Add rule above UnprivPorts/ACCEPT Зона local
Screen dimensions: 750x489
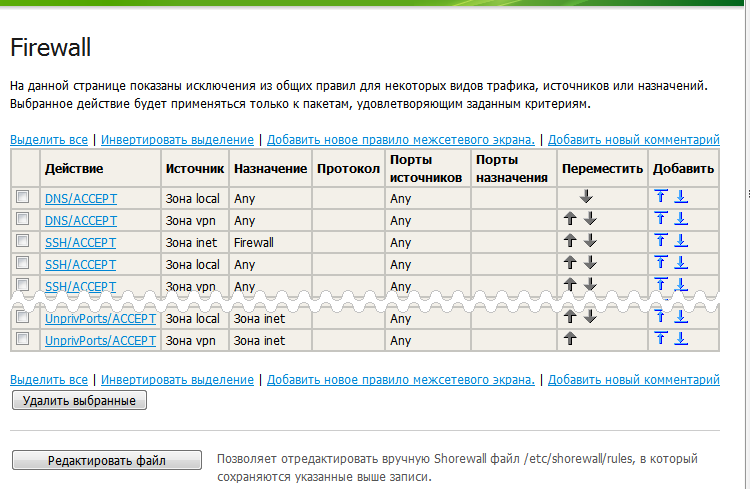[661, 316]
